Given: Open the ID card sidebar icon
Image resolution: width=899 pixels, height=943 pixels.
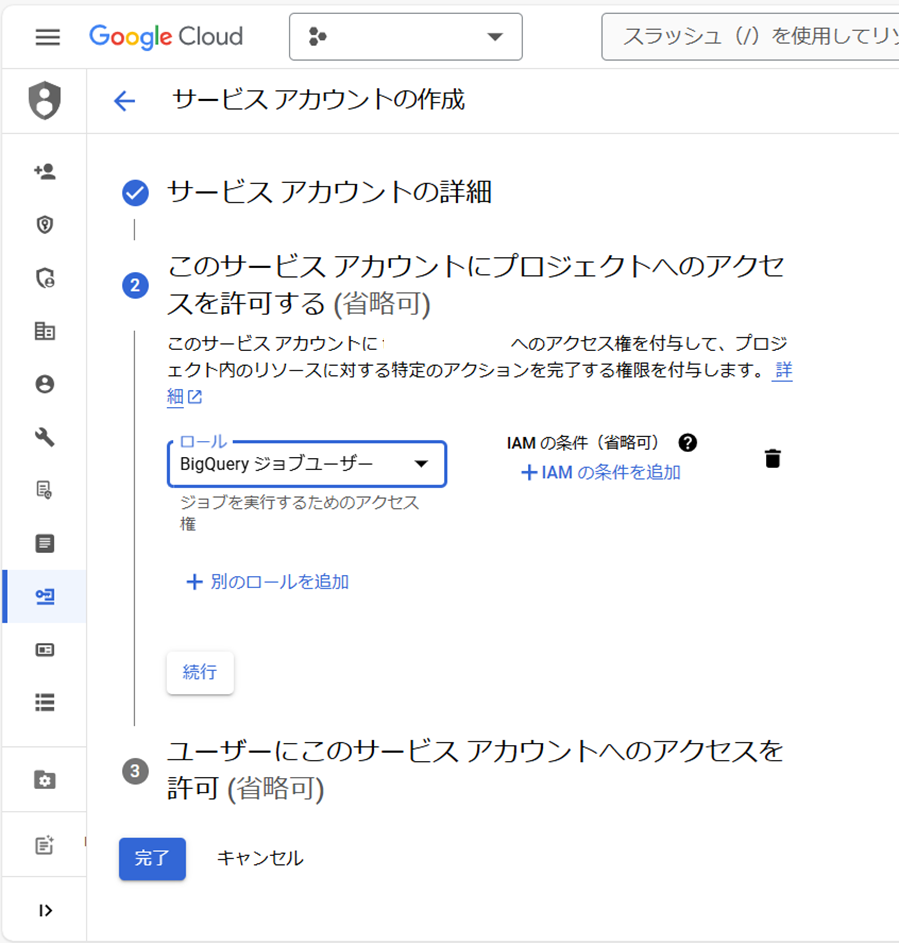Looking at the screenshot, I should point(44,650).
